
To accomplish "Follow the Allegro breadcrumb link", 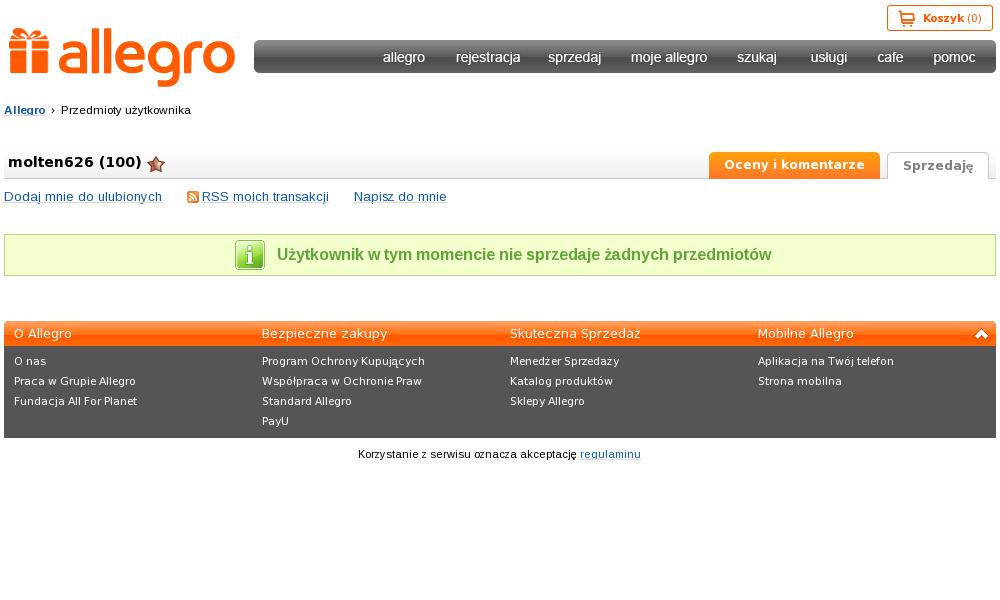I will pos(25,110).
